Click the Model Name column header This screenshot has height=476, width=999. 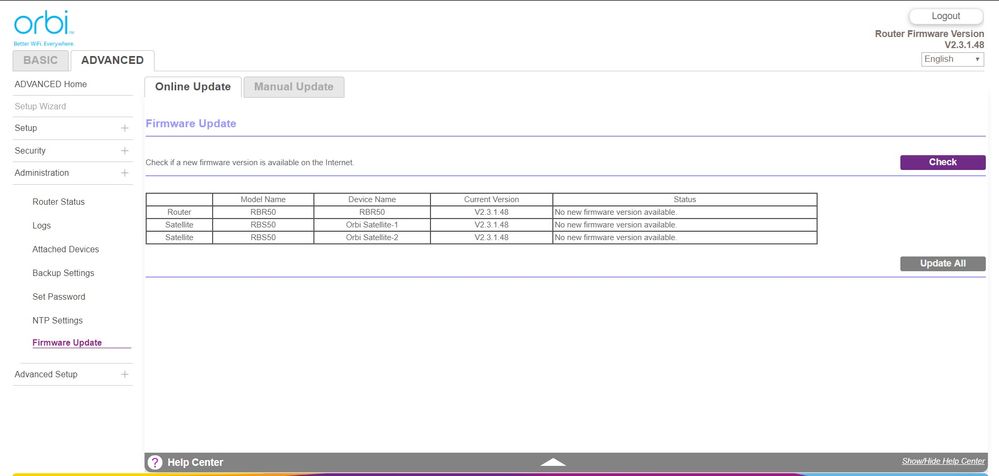pyautogui.click(x=263, y=199)
